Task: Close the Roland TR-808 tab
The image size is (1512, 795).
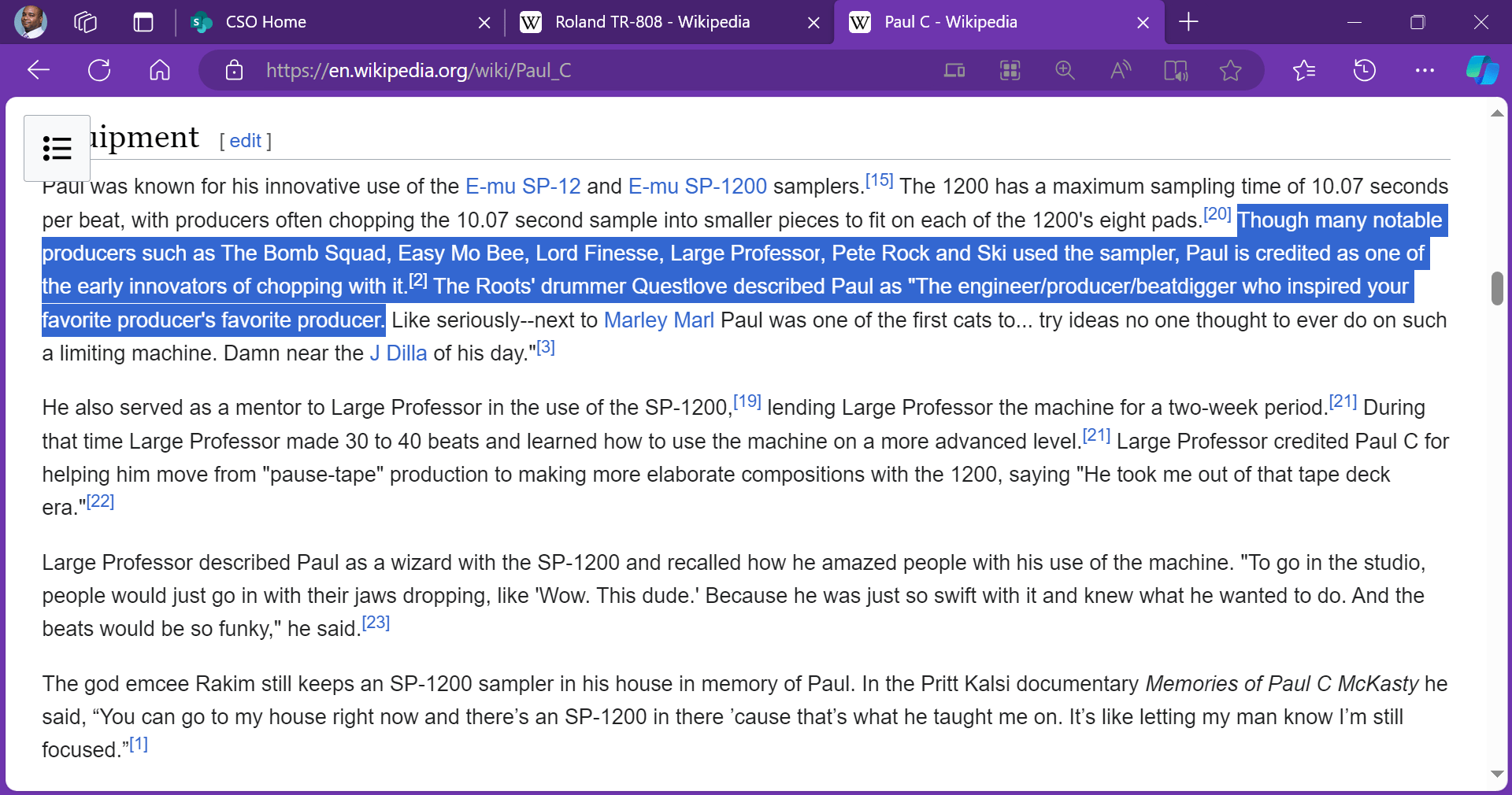Action: pos(813,23)
